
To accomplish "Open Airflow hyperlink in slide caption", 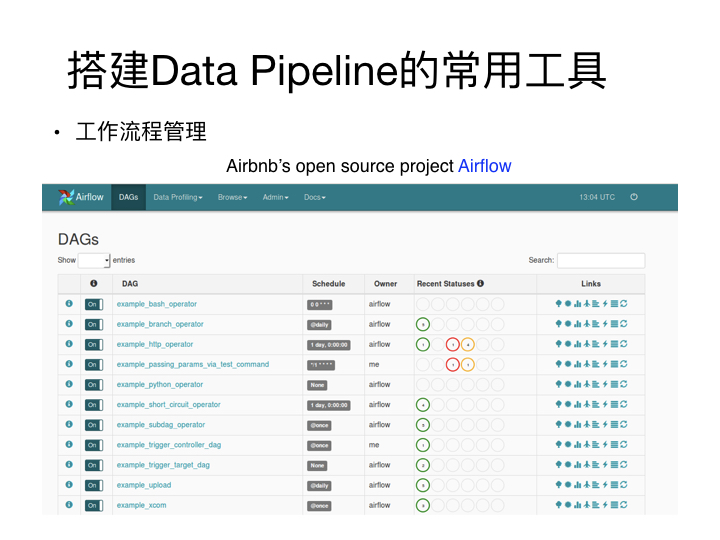I will pos(485,166).
